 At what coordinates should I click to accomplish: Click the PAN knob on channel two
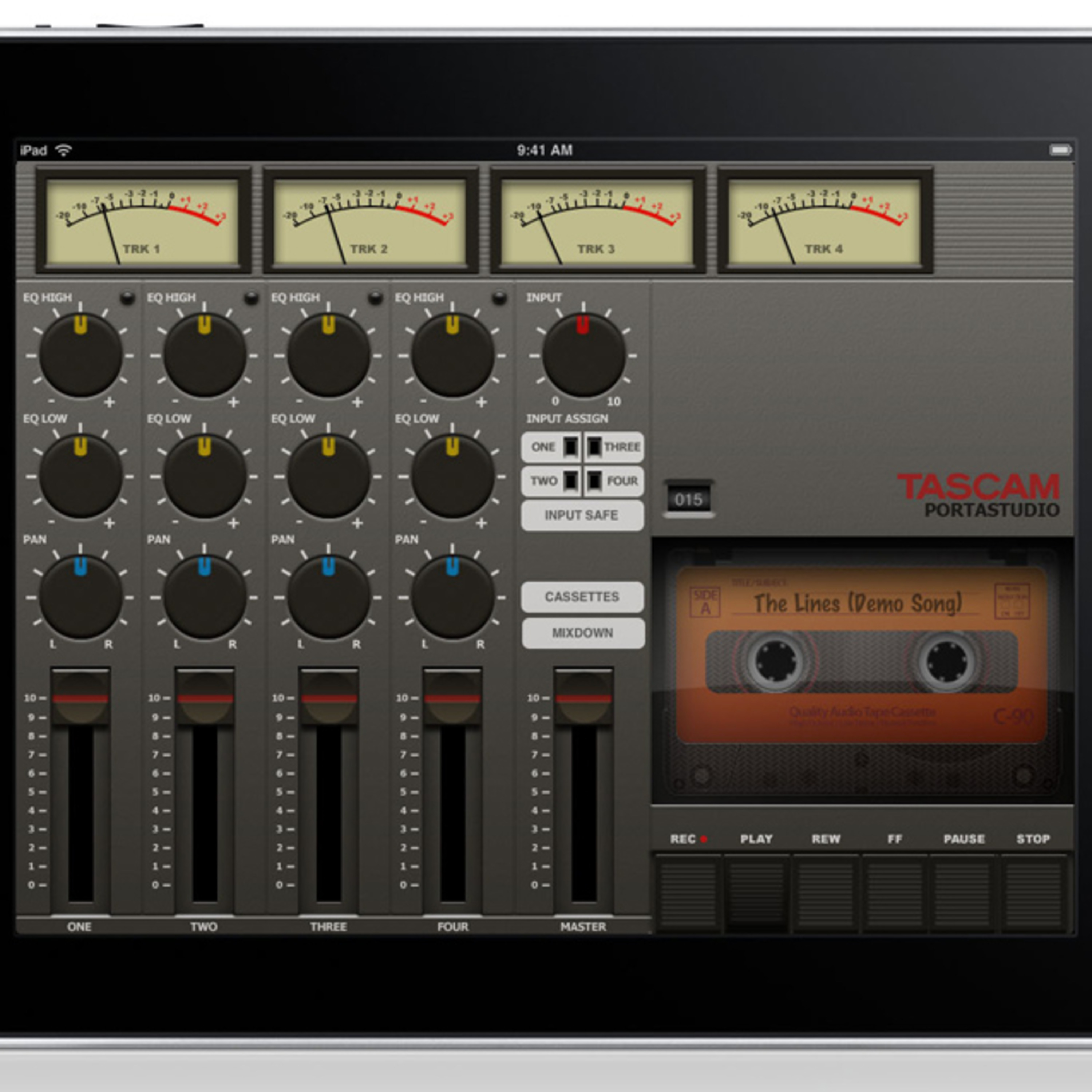[x=205, y=597]
